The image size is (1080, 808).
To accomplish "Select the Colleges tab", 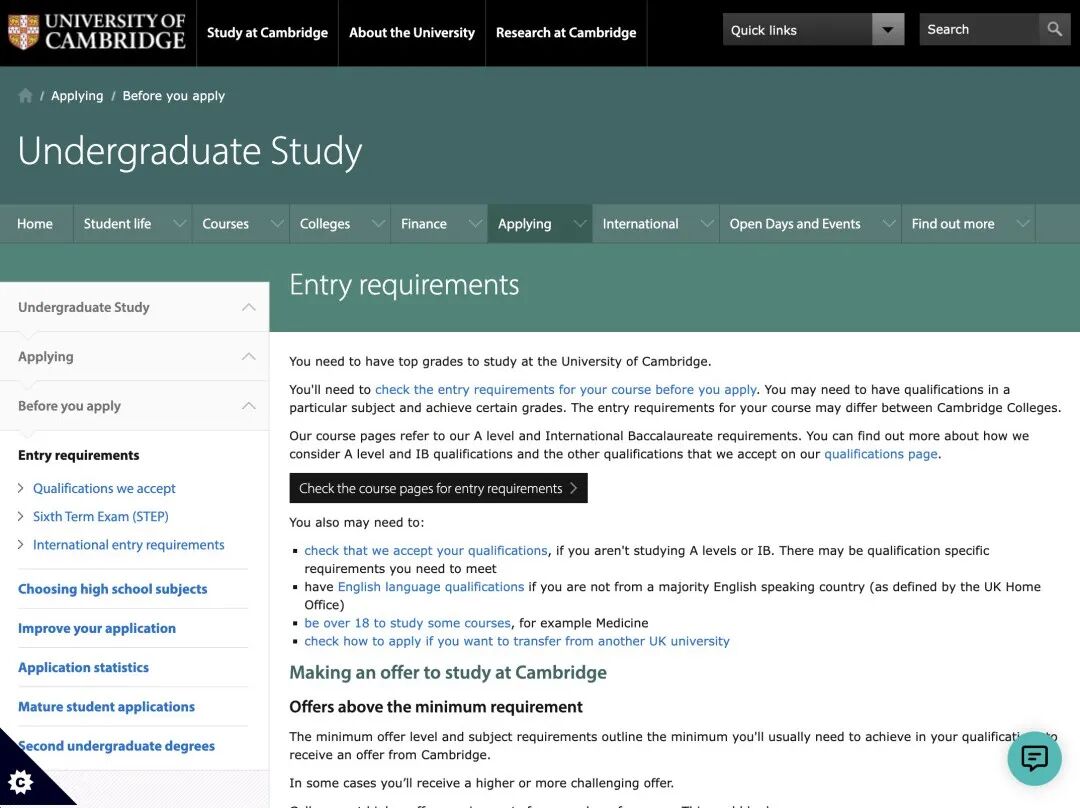I will [324, 223].
